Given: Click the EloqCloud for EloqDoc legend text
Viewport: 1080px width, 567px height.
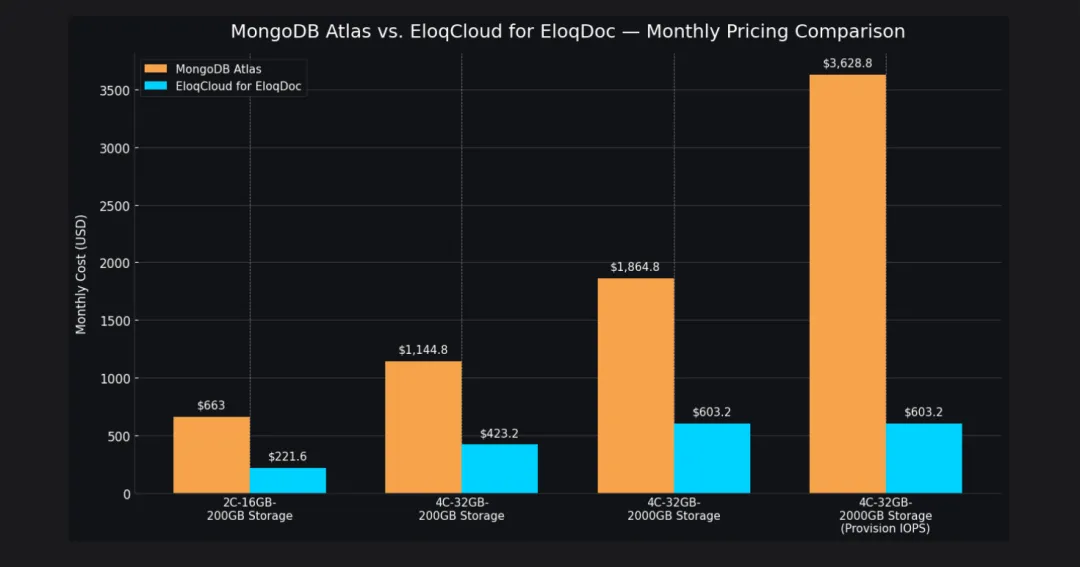Looking at the screenshot, I should pos(238,86).
